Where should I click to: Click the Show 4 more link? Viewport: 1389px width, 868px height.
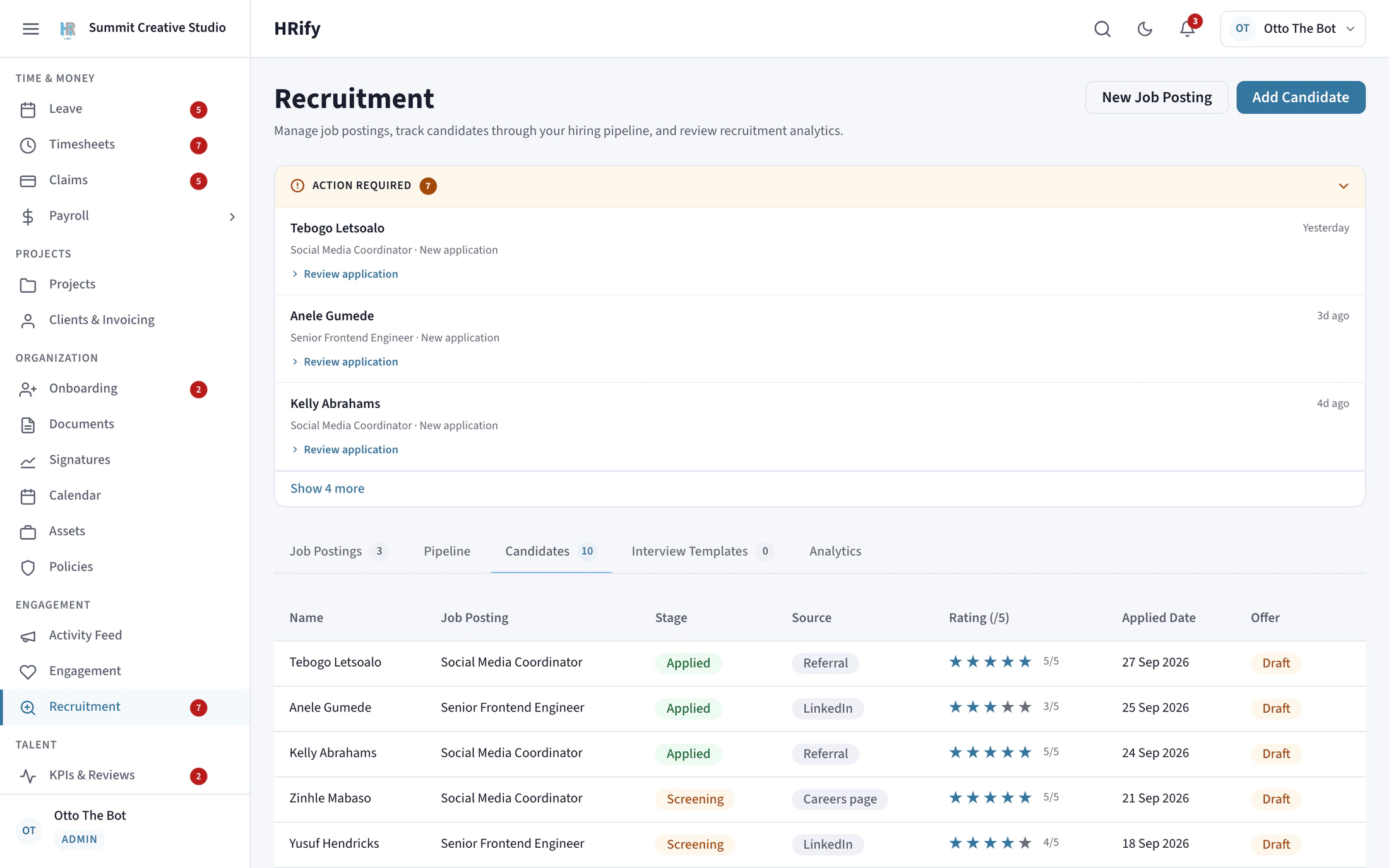tap(327, 489)
